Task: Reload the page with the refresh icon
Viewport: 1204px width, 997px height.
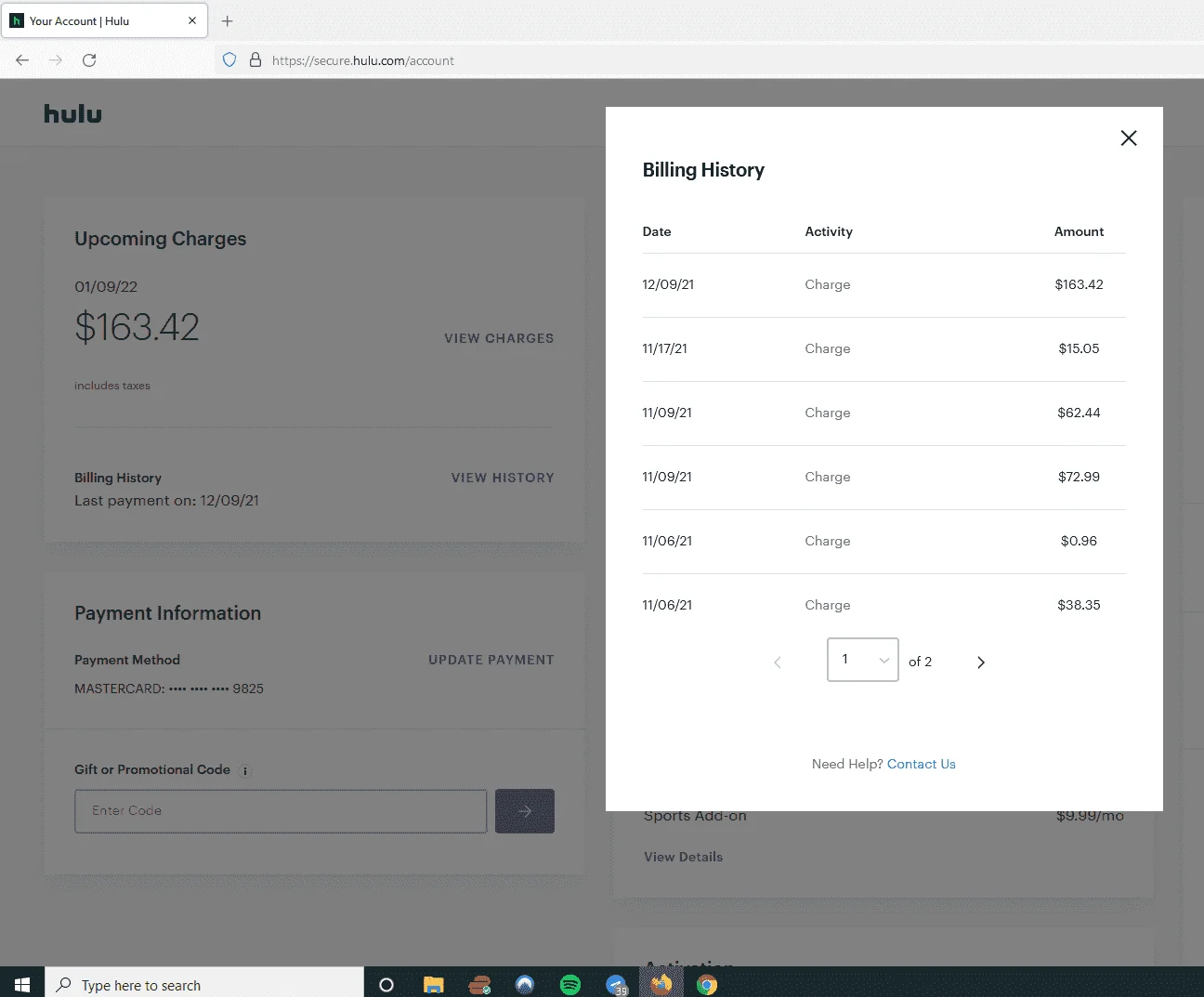Action: click(89, 60)
